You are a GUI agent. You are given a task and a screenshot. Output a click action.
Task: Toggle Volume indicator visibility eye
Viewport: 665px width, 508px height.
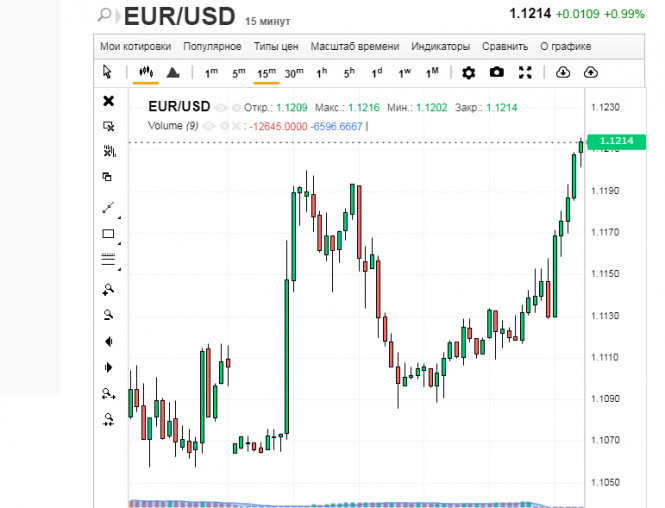click(x=208, y=126)
